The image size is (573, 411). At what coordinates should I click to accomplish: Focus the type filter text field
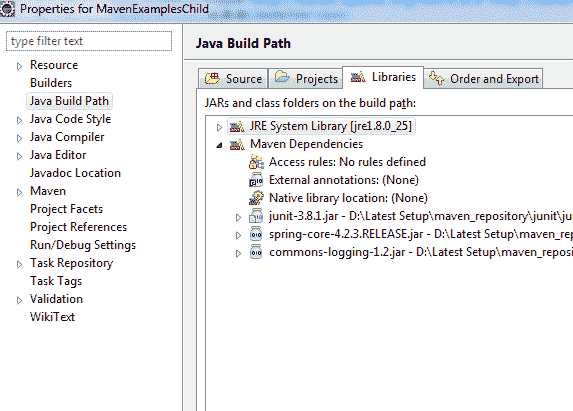(89, 41)
